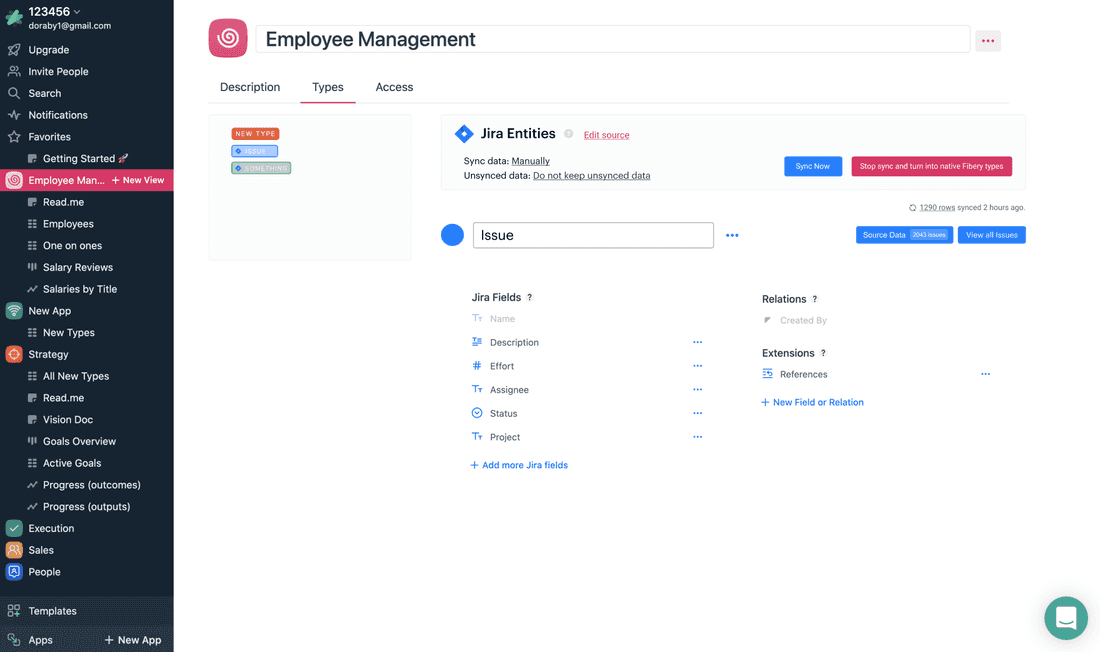Image resolution: width=1100 pixels, height=652 pixels.
Task: Open the Edit source link
Action: click(606, 135)
